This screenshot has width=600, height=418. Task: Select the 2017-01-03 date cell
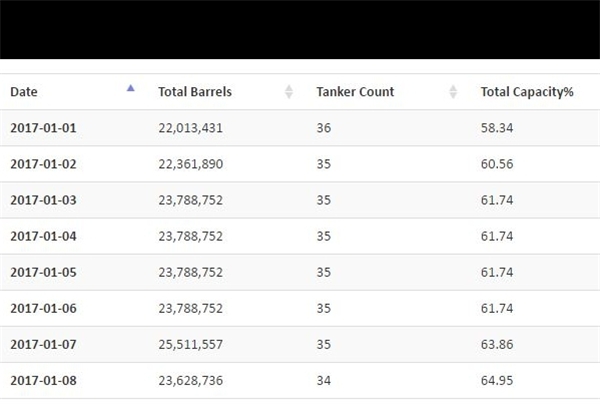coord(43,200)
